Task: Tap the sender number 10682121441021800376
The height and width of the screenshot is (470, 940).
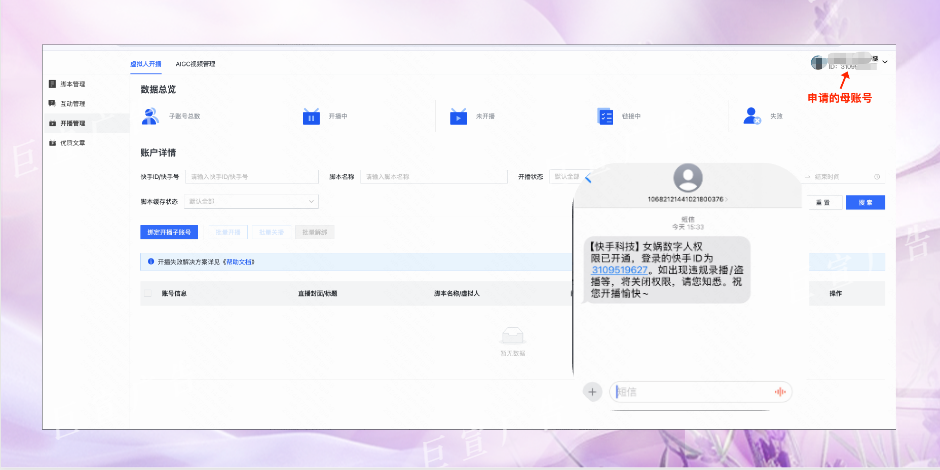Action: coord(685,199)
